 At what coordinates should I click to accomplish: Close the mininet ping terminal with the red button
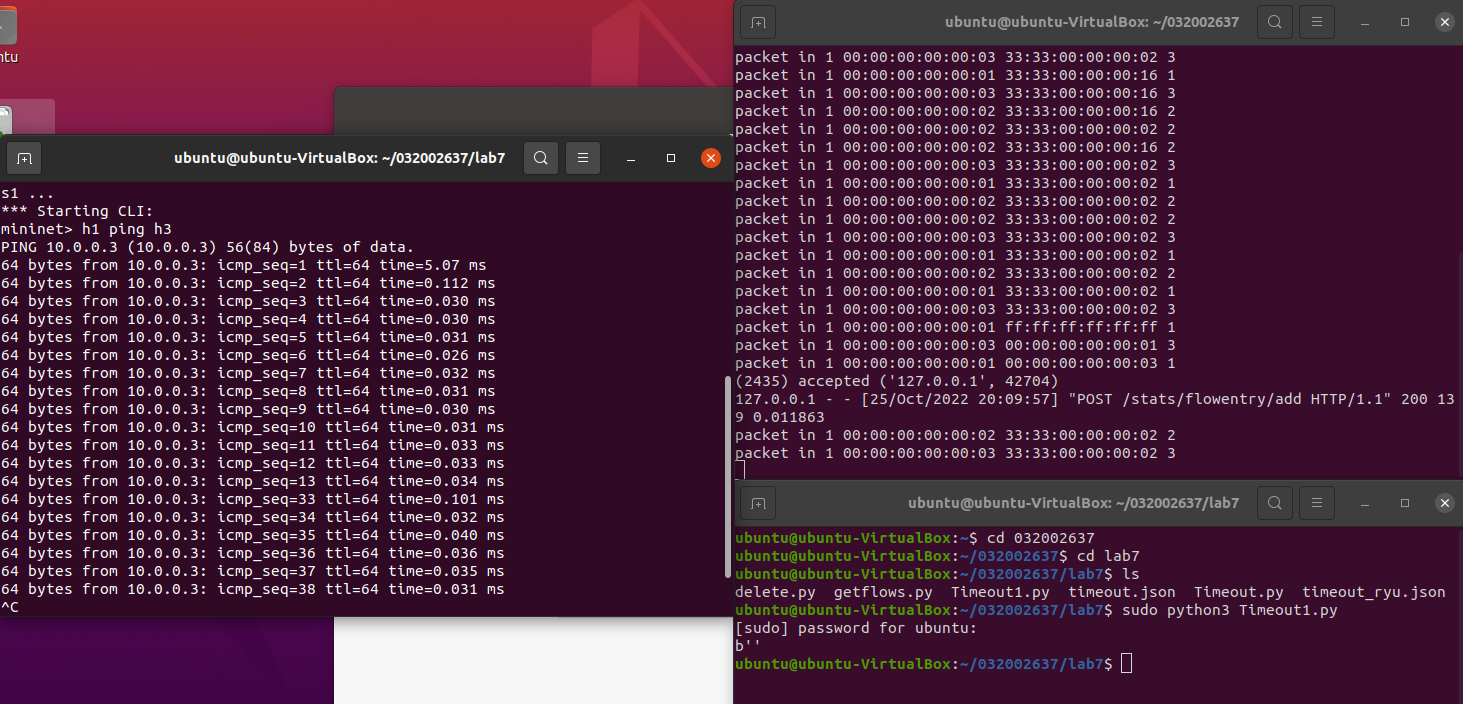pos(711,158)
